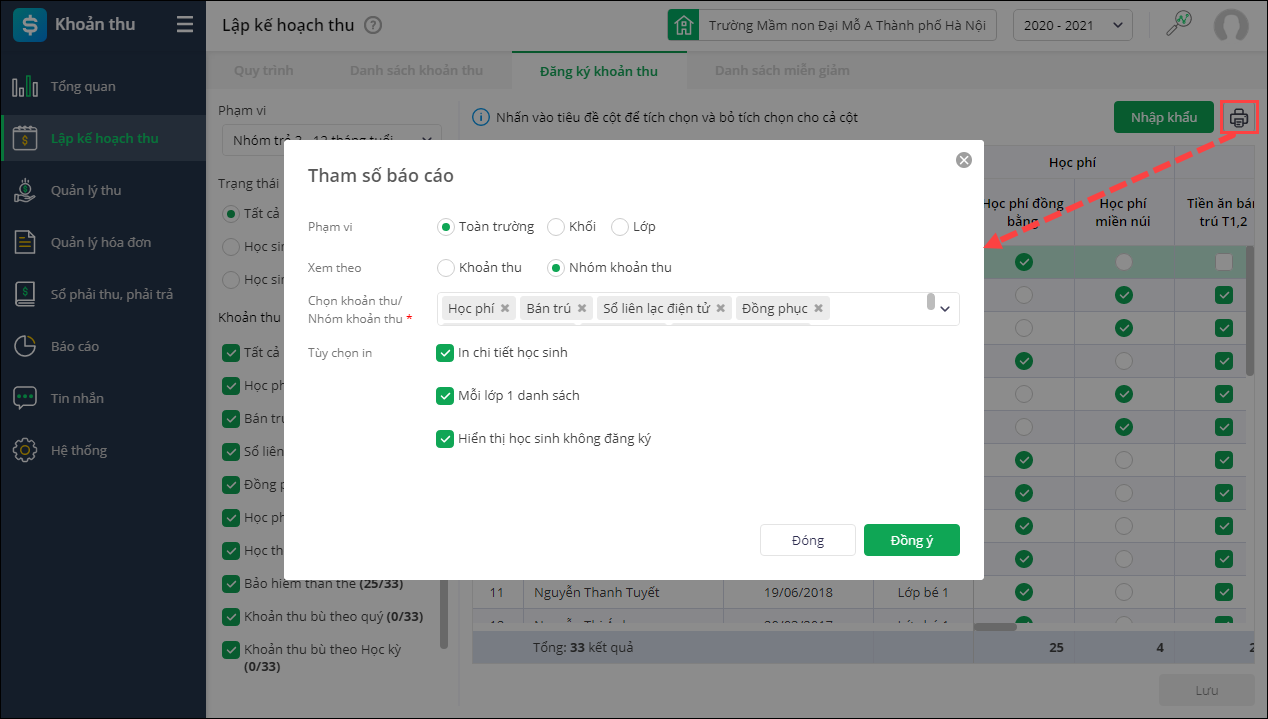The image size is (1268, 719).
Task: Click the help question mark icon
Action: (x=373, y=25)
